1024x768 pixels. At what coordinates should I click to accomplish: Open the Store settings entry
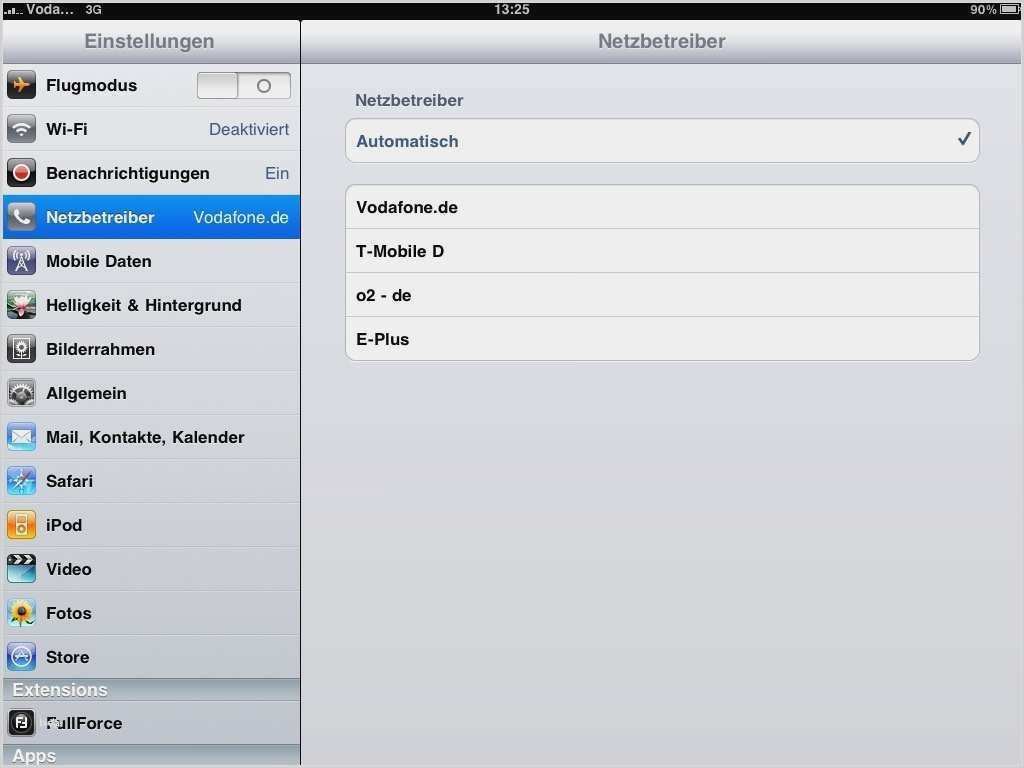[152, 657]
